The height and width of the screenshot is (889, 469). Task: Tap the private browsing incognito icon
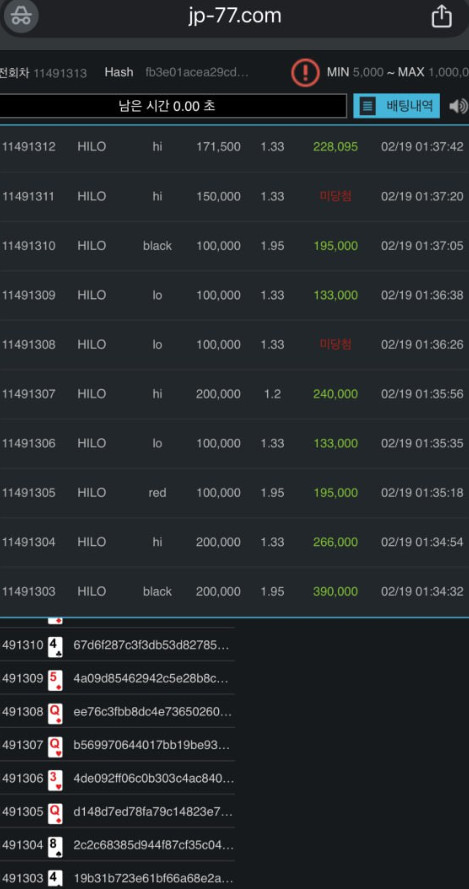pos(21,16)
